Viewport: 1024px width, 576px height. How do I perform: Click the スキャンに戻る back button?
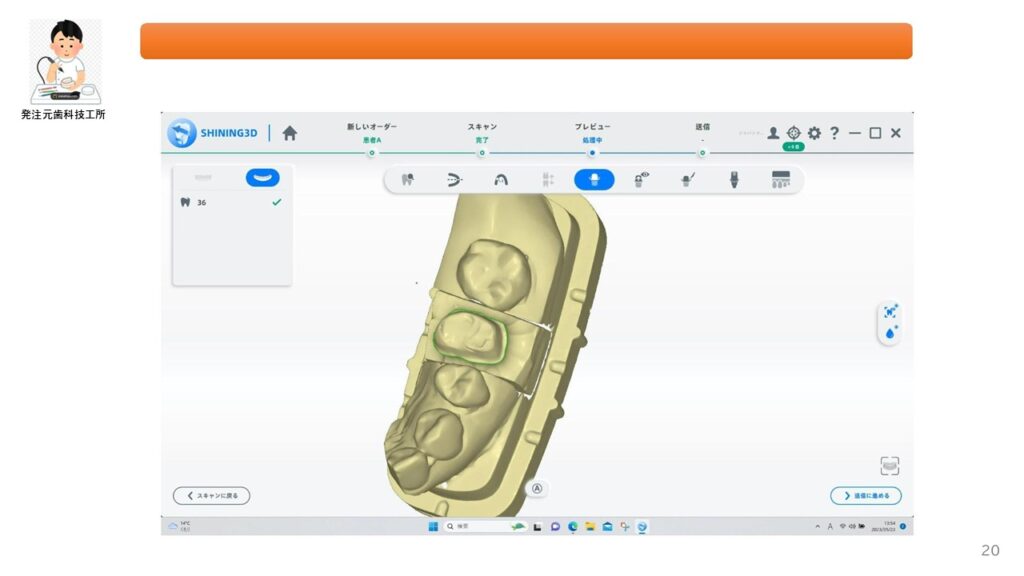tap(212, 496)
